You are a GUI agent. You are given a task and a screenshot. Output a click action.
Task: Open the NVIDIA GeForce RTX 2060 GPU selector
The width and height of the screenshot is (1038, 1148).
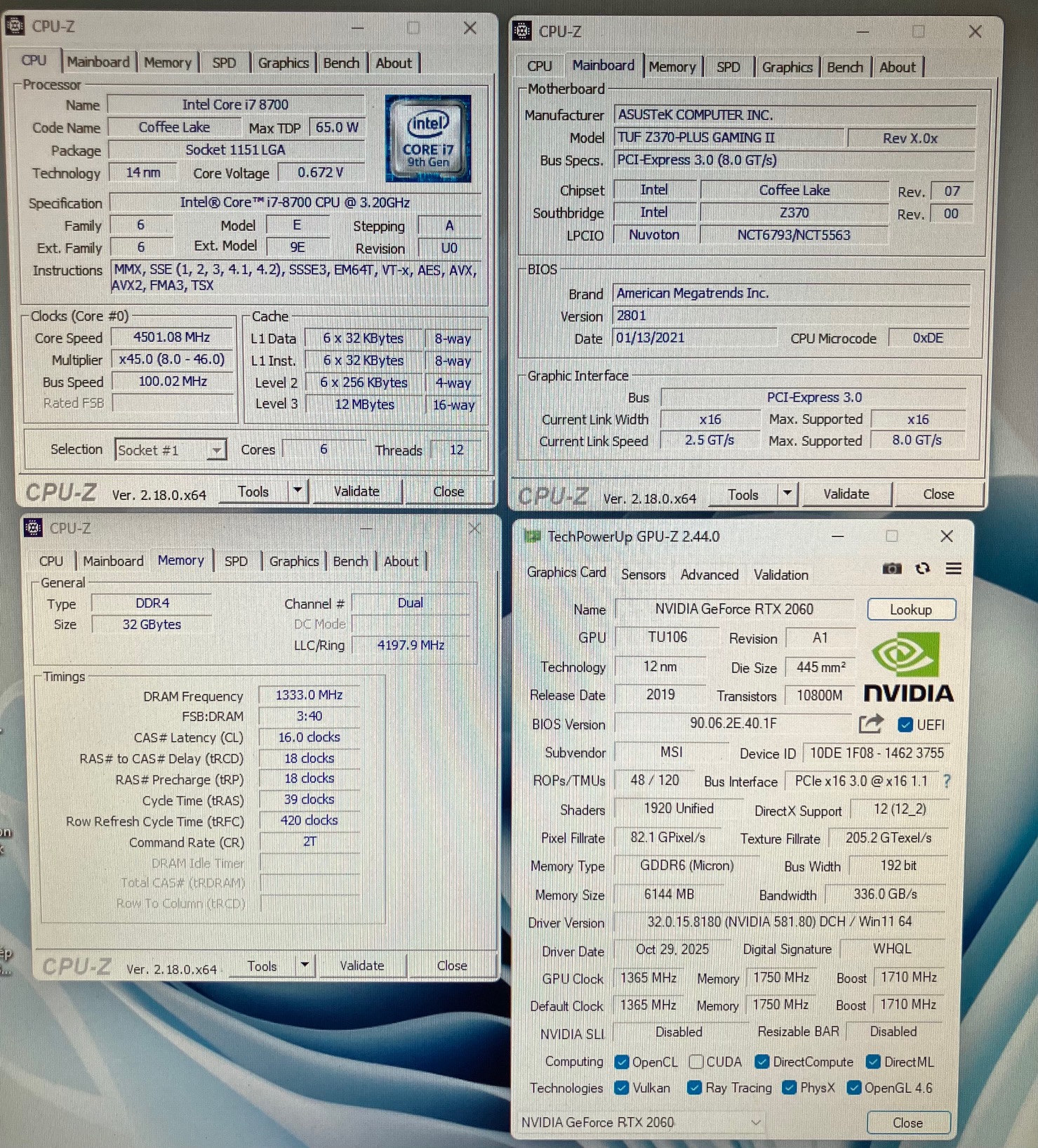pos(641,1122)
